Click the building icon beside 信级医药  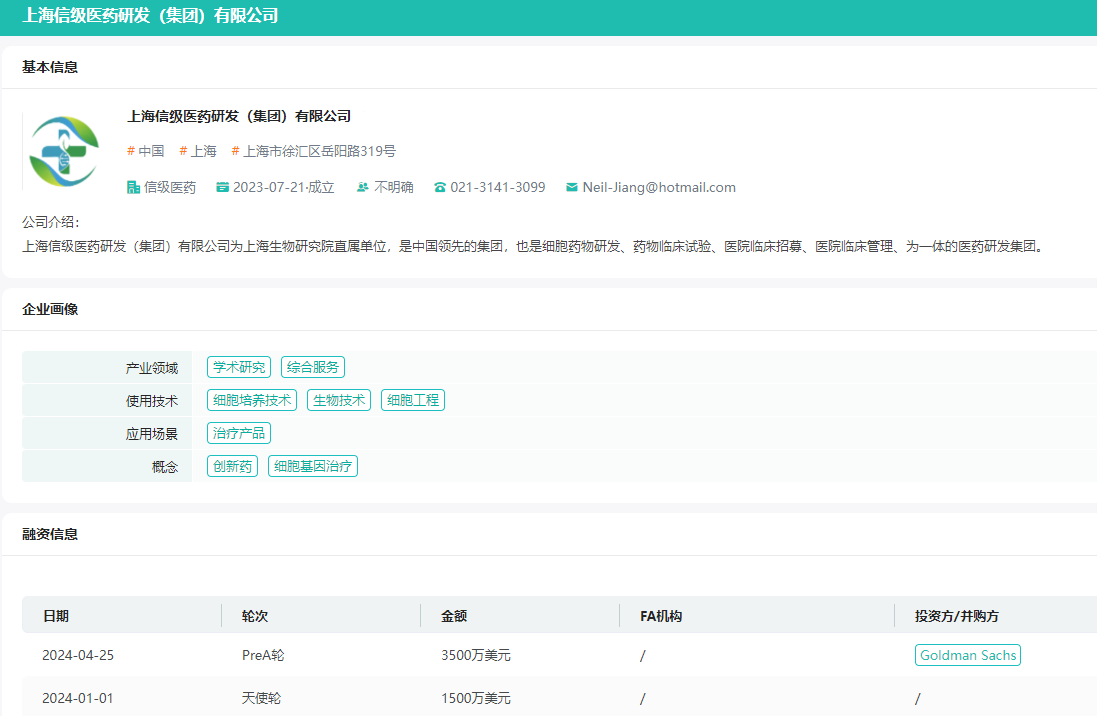click(133, 187)
